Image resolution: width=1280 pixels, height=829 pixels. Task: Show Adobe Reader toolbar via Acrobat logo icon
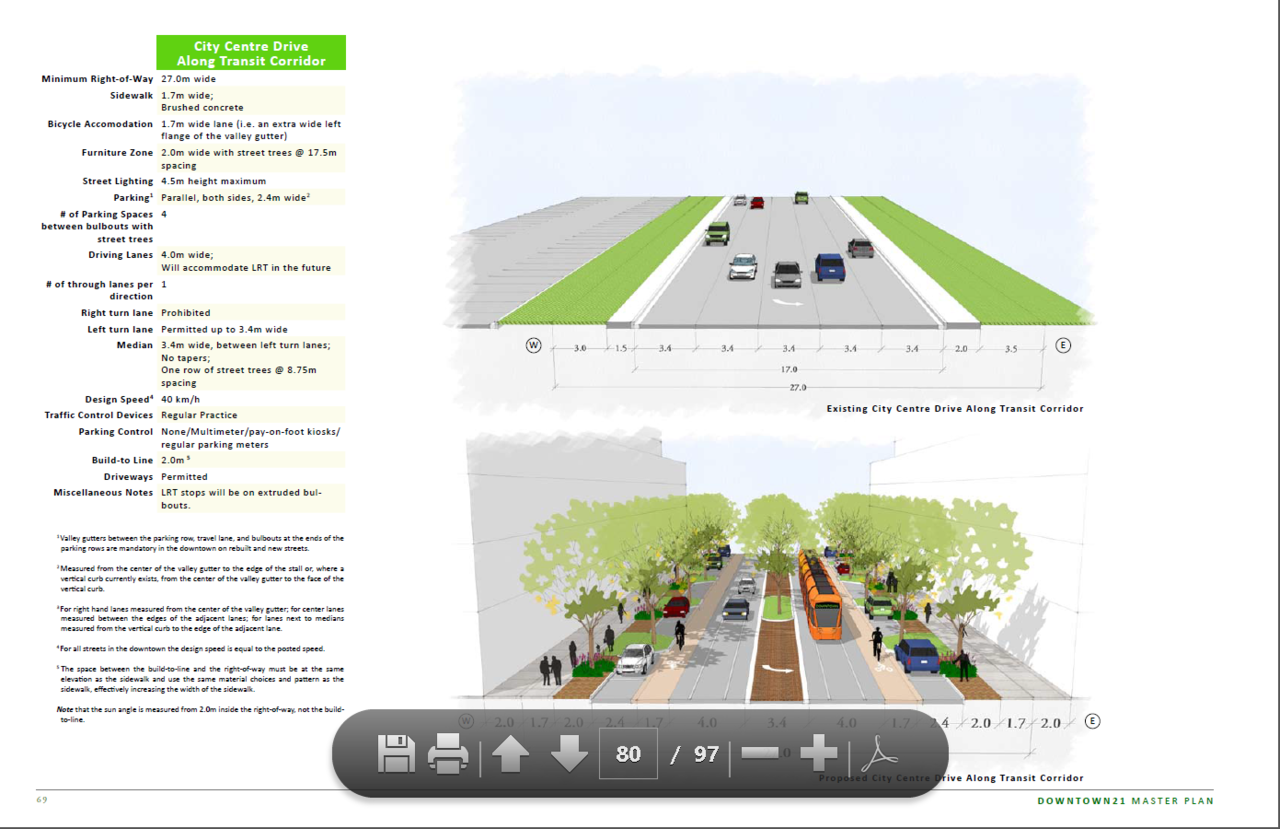881,753
